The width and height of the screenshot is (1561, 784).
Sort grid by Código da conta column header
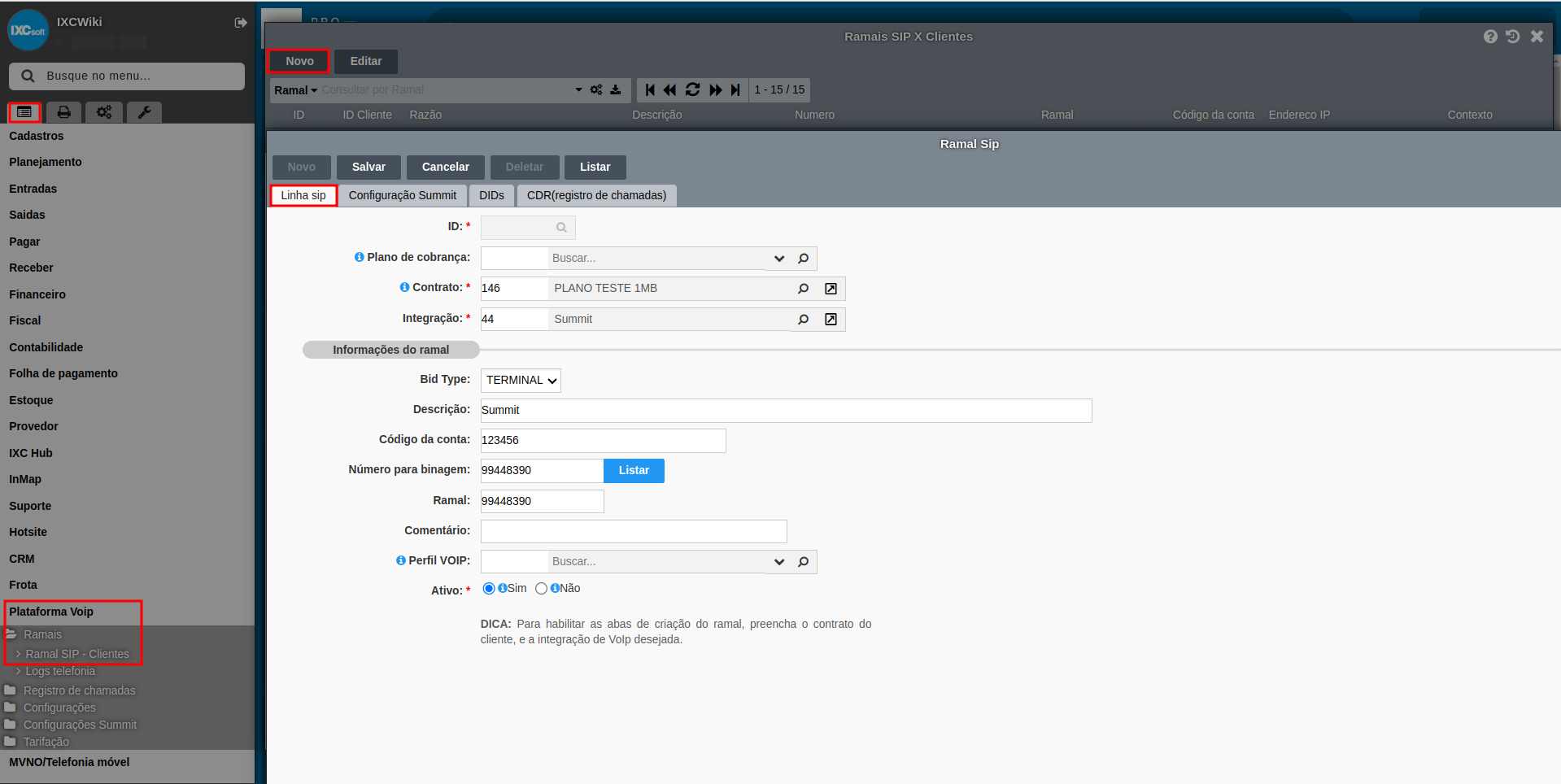coord(1213,115)
